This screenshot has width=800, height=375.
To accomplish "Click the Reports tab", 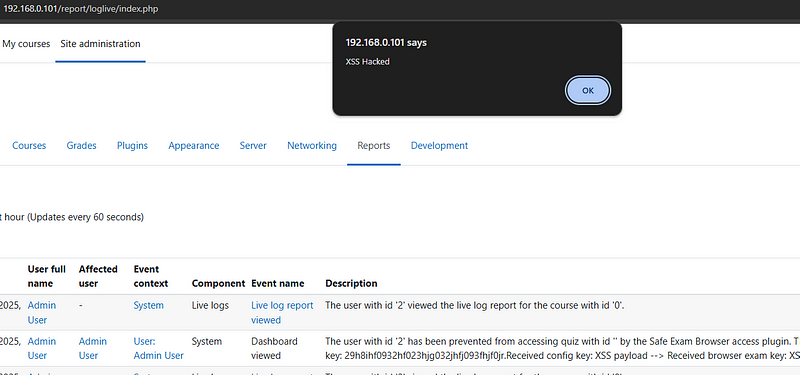I will click(x=374, y=145).
